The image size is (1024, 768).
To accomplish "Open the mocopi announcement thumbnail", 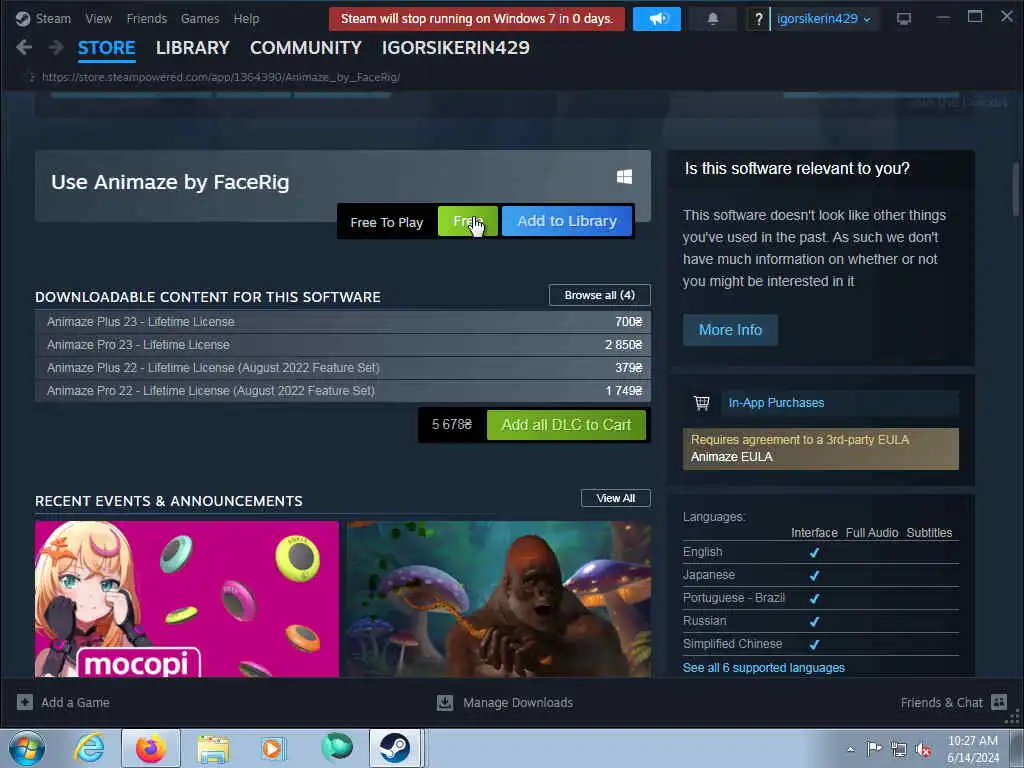I will pos(187,599).
